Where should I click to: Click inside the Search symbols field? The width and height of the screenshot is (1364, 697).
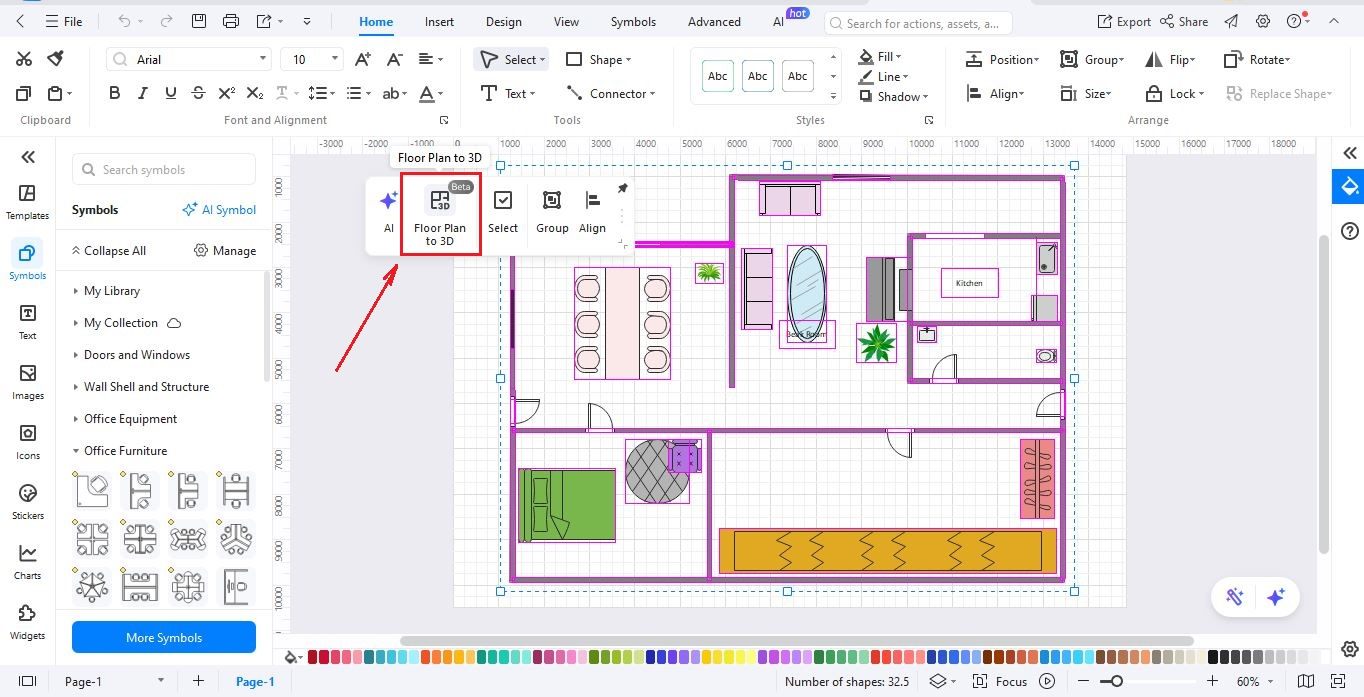(x=163, y=169)
